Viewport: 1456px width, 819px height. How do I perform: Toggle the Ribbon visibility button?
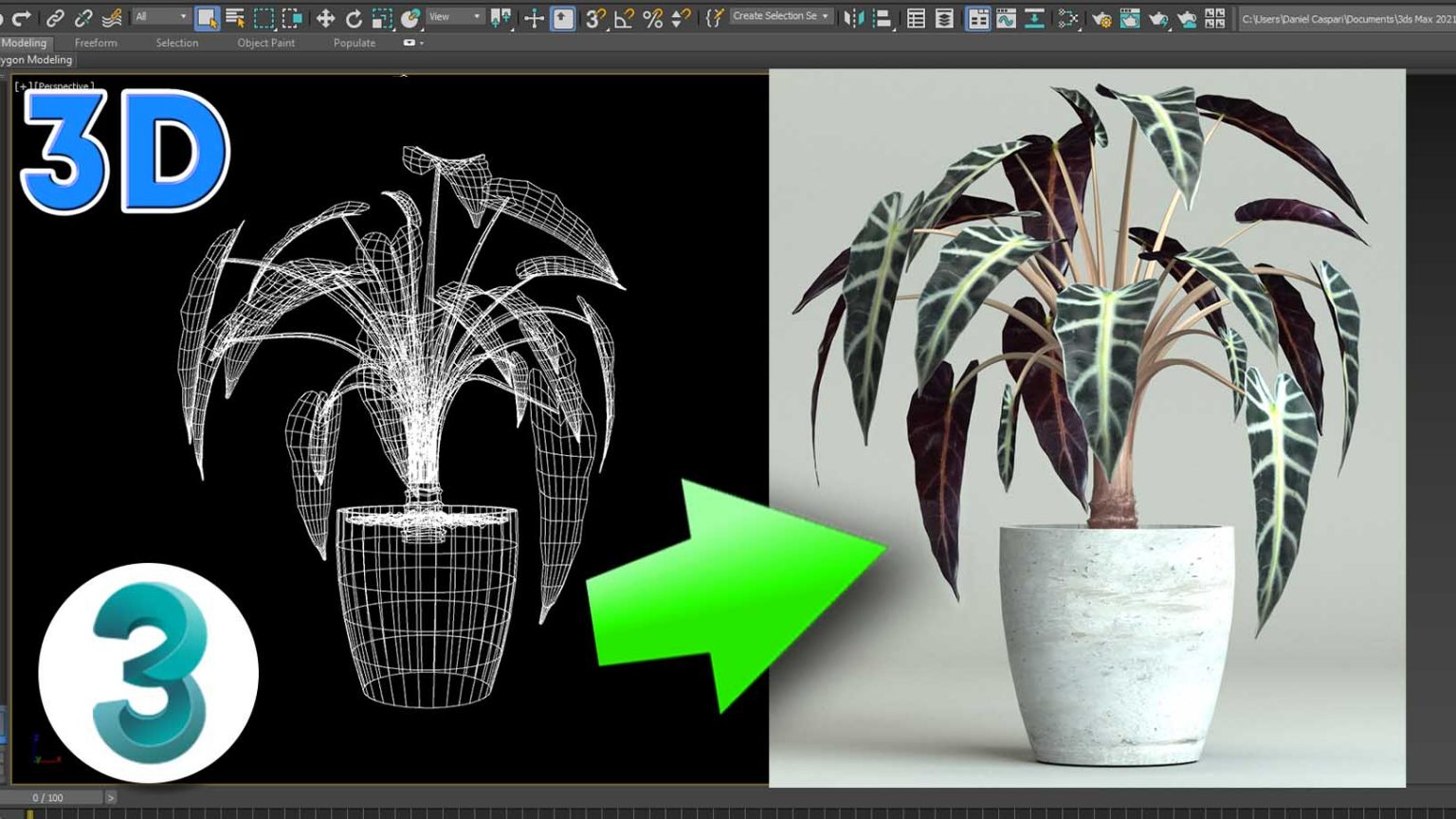tap(977, 17)
